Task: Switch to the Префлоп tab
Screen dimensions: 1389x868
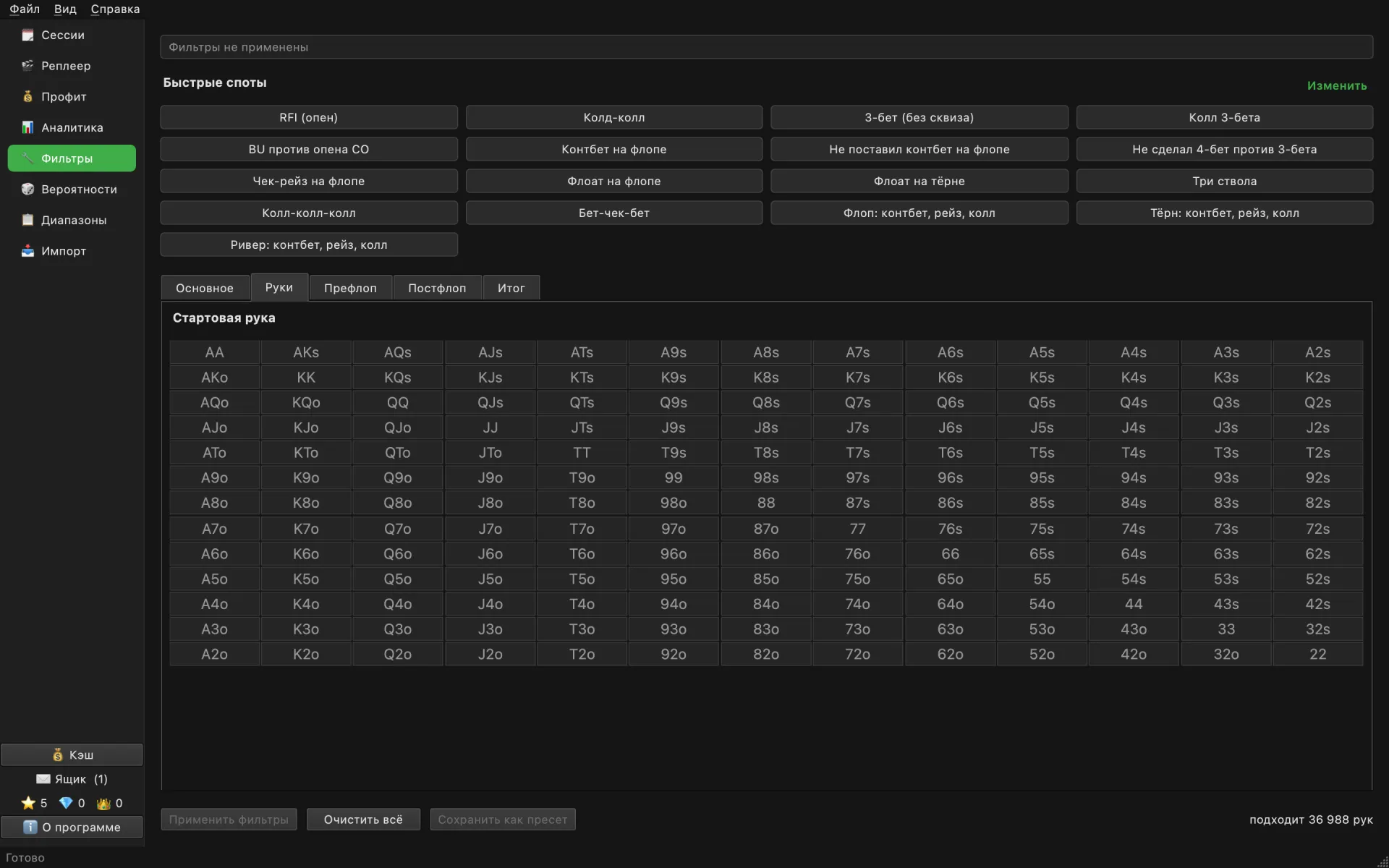Action: coord(350,288)
